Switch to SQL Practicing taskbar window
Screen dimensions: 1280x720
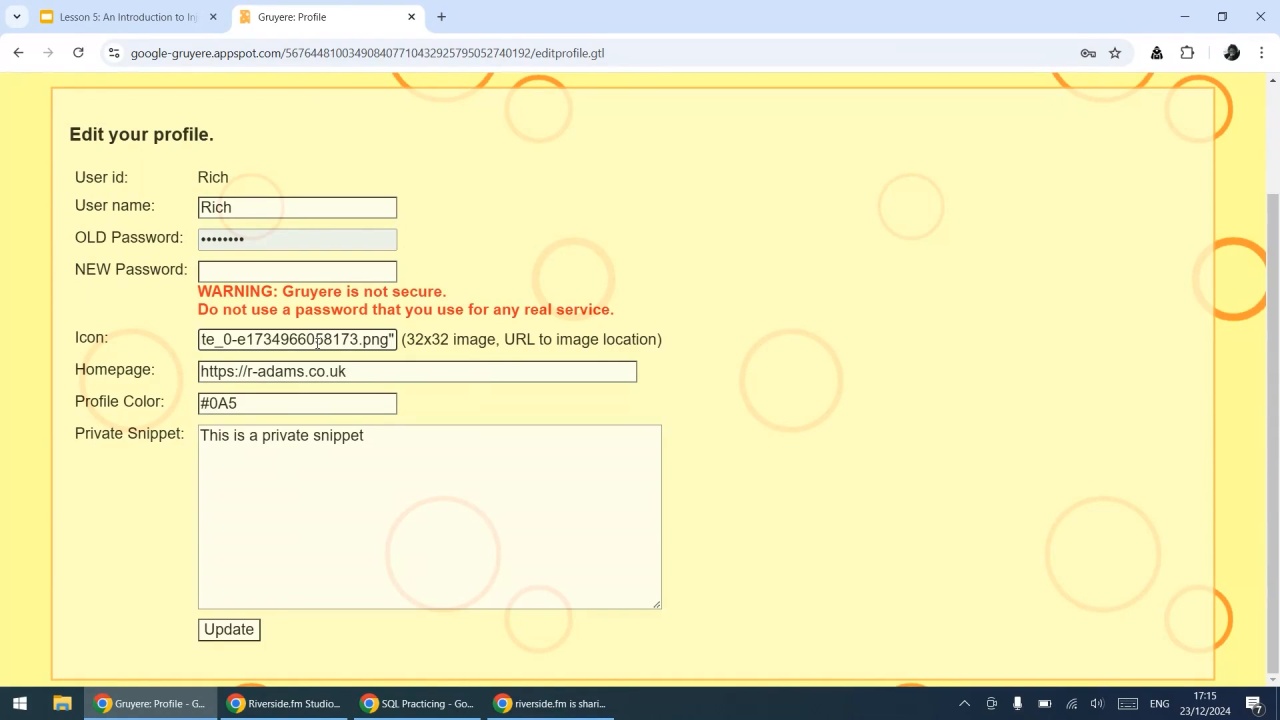click(417, 703)
